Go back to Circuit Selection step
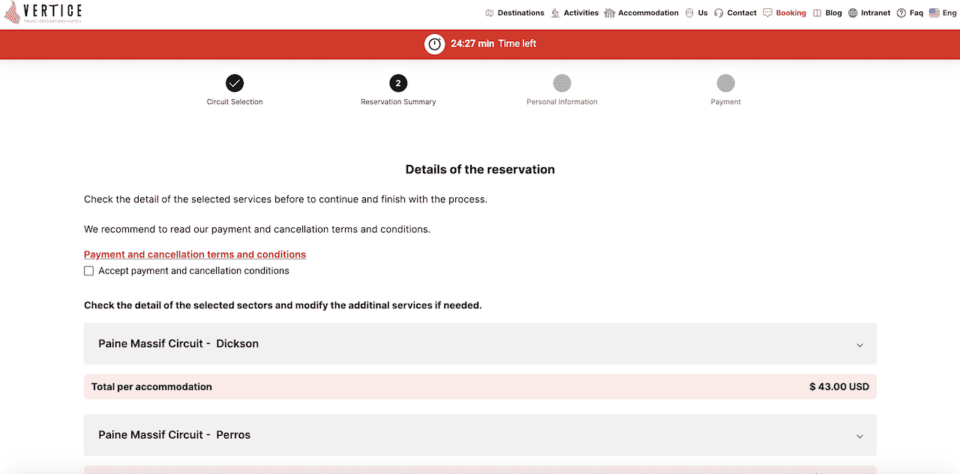This screenshot has height=474, width=960. (234, 83)
